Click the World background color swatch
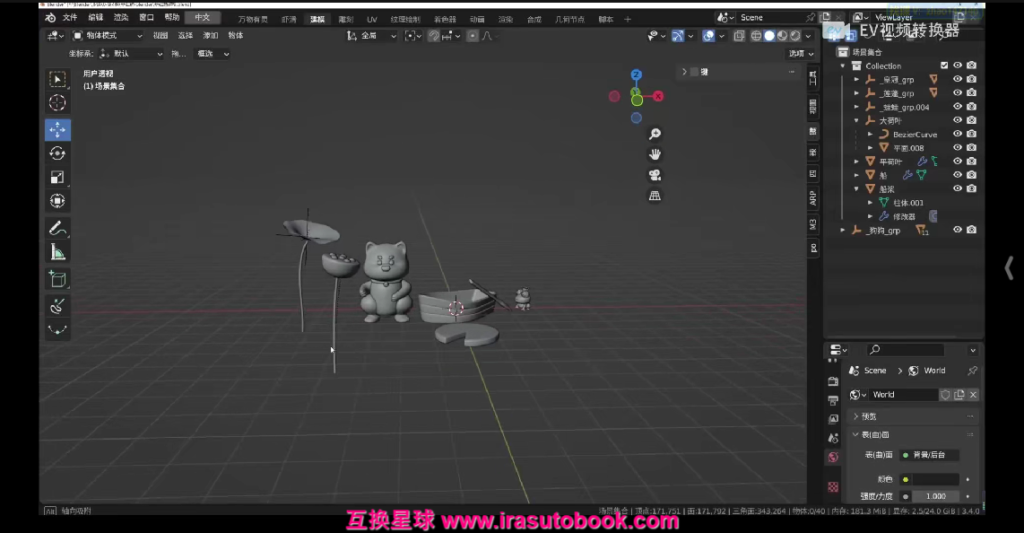 pyautogui.click(x=935, y=479)
